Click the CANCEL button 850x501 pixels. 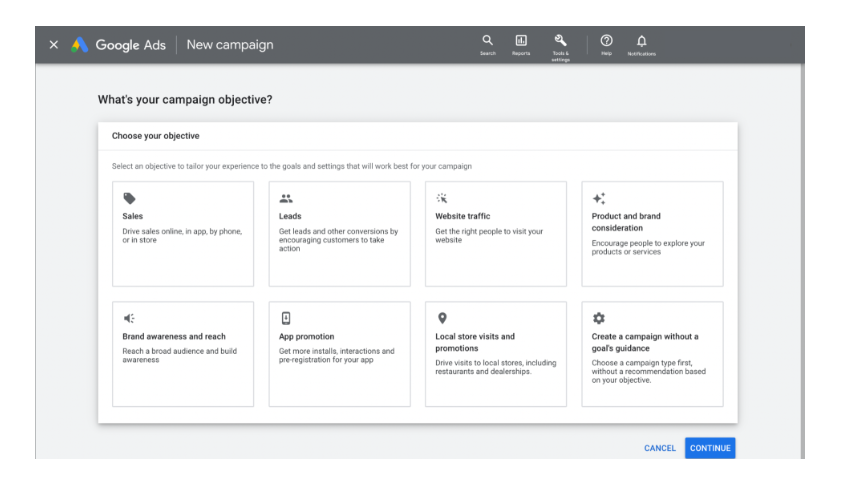[660, 448]
